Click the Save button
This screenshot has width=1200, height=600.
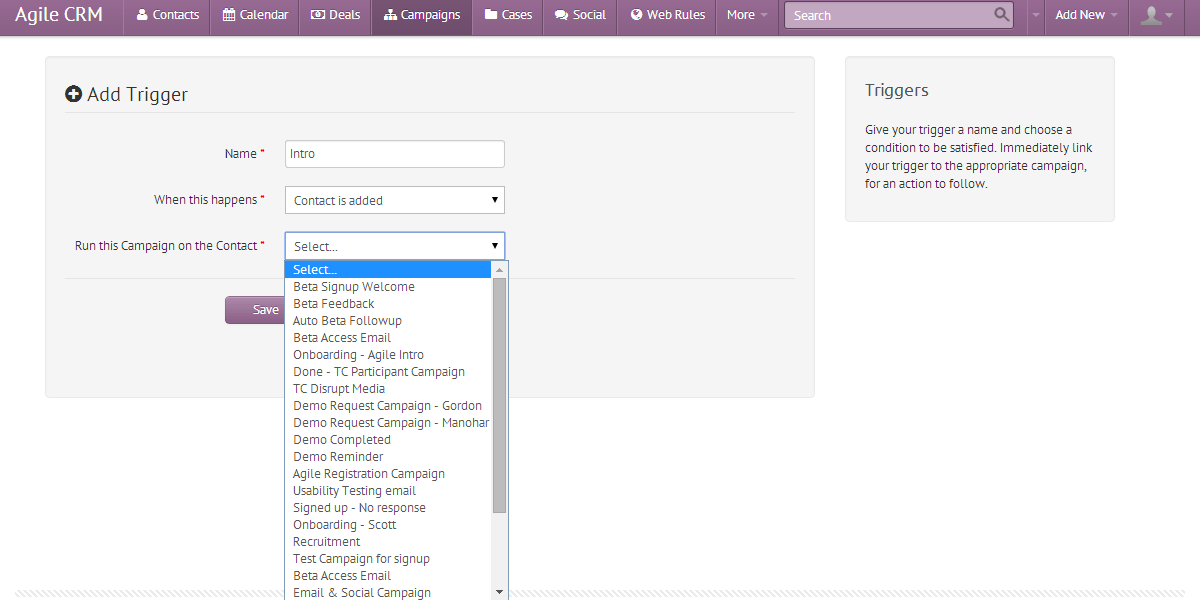click(x=255, y=310)
